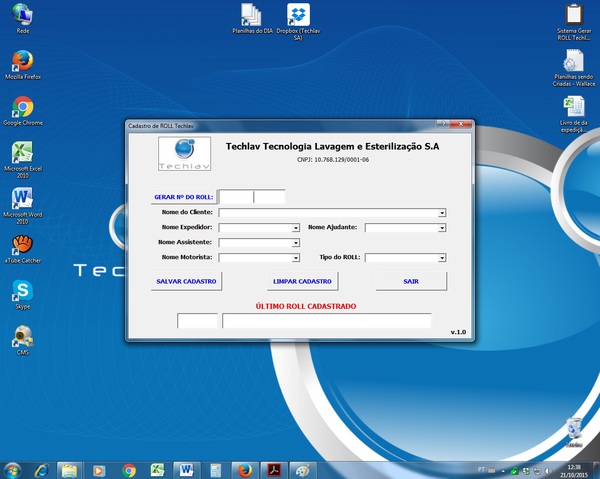Image resolution: width=600 pixels, height=479 pixels.
Task: Click the ÚLTIMO ROLL CADASTRADO label
Action: pos(306,306)
